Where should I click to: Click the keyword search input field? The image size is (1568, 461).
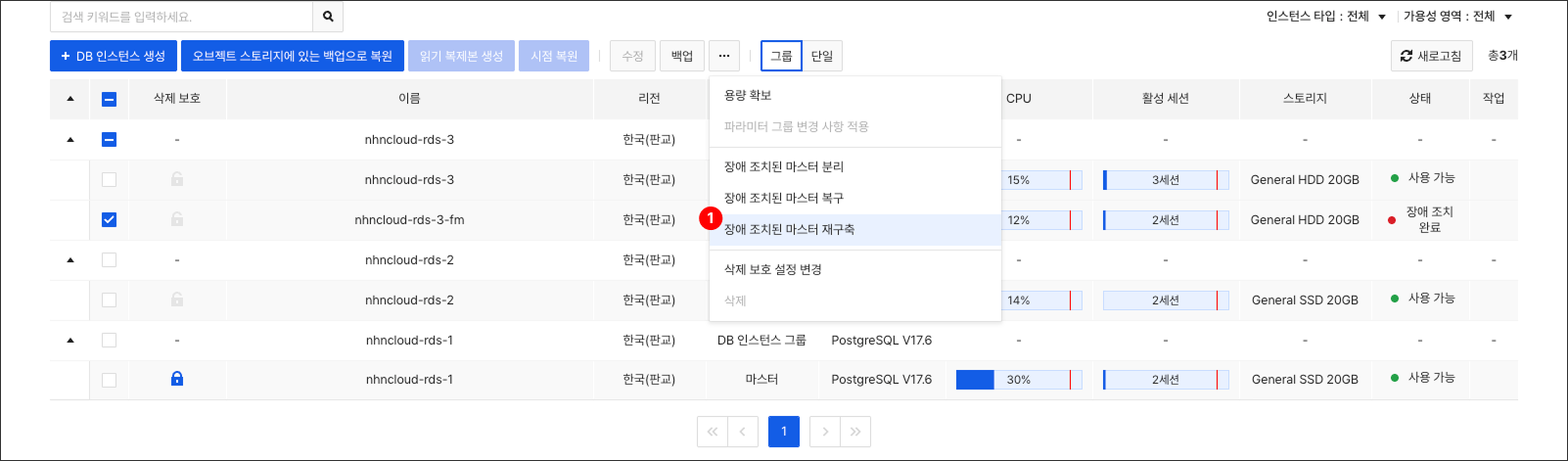[181, 17]
